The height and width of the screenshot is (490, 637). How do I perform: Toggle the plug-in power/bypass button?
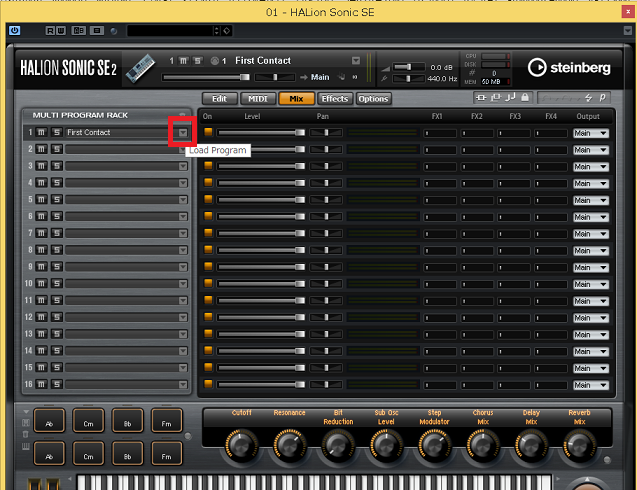[x=15, y=30]
